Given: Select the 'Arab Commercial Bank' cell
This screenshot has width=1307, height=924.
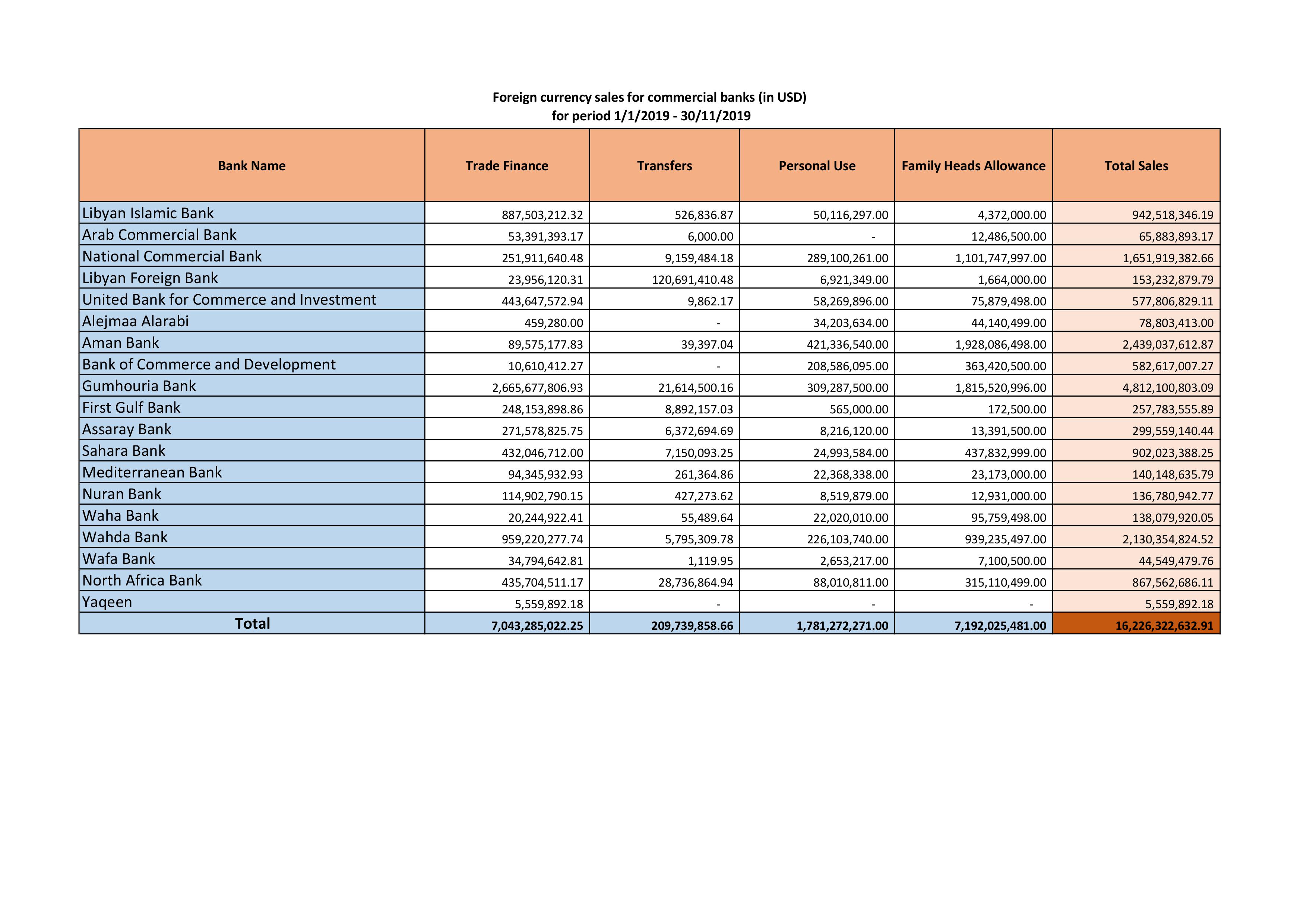Looking at the screenshot, I should (251, 234).
